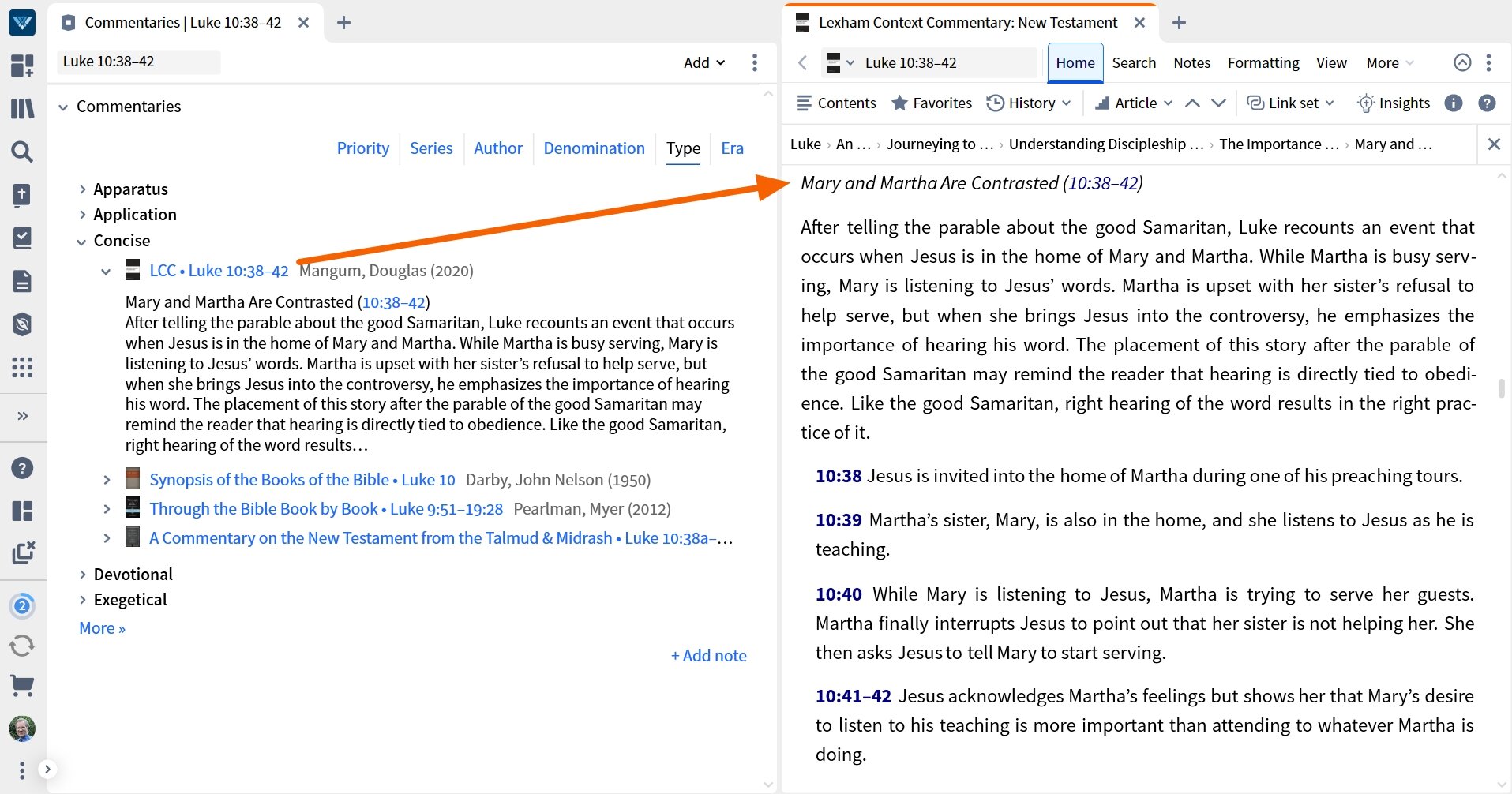Image resolution: width=1512 pixels, height=794 pixels.
Task: Open the Help question mark in sidebar
Action: 22,468
